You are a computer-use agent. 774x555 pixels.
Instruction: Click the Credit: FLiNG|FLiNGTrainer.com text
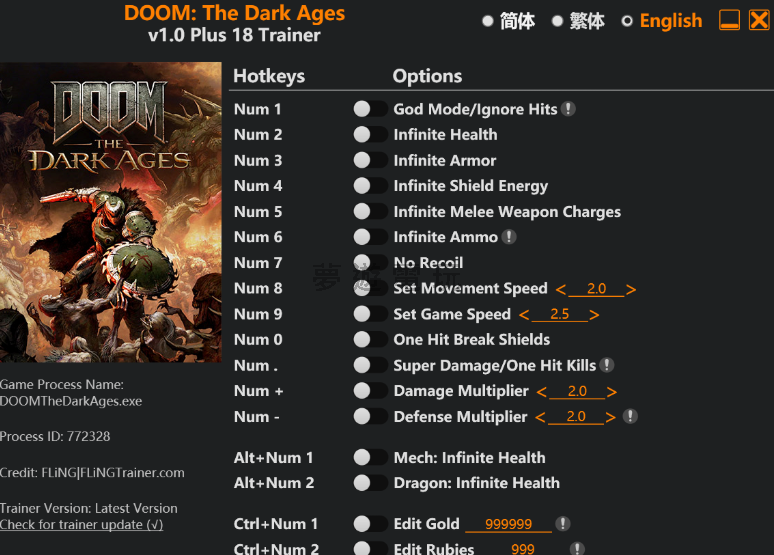click(92, 473)
